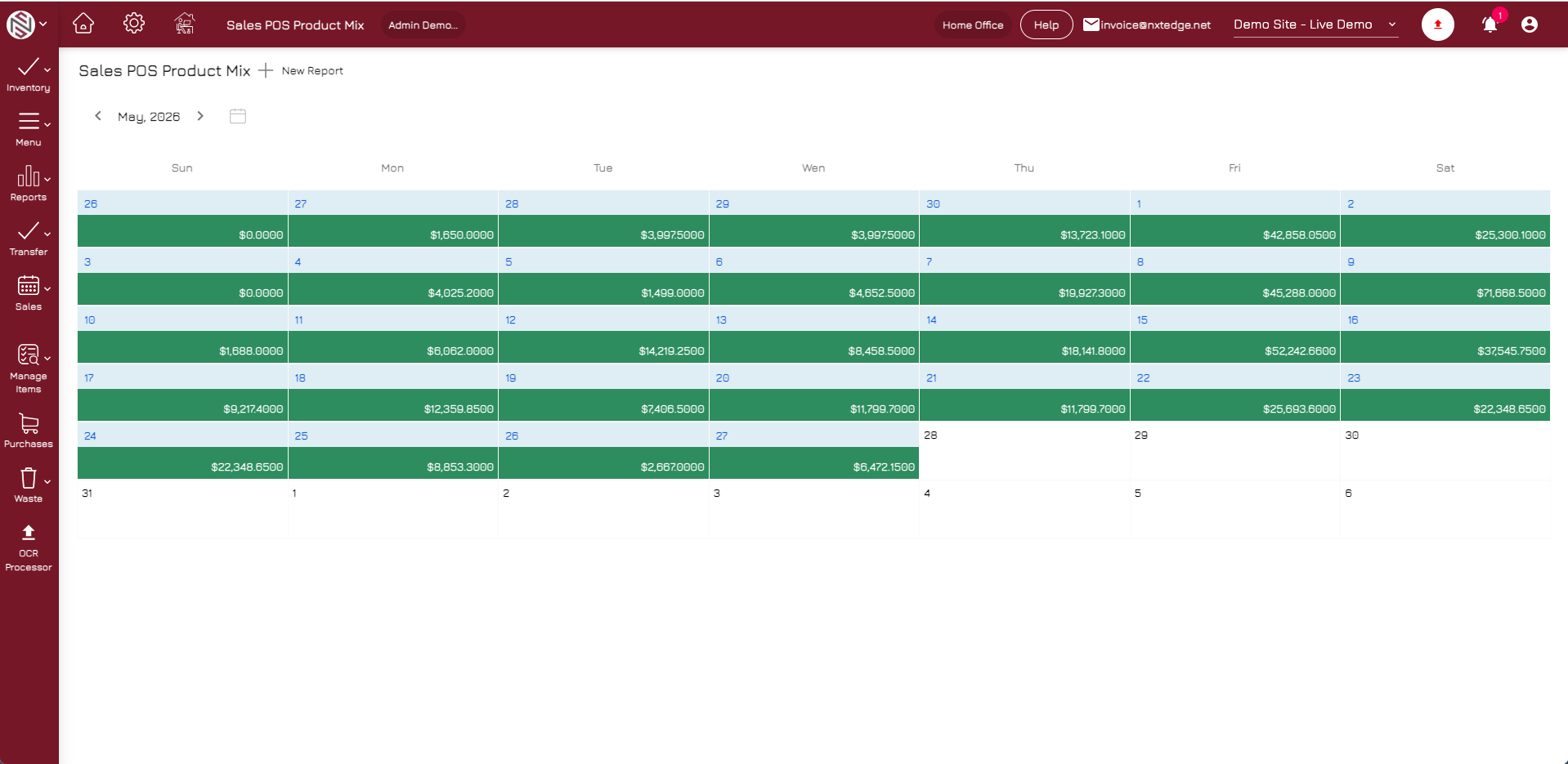Click the Help button
1568x764 pixels.
click(1046, 25)
